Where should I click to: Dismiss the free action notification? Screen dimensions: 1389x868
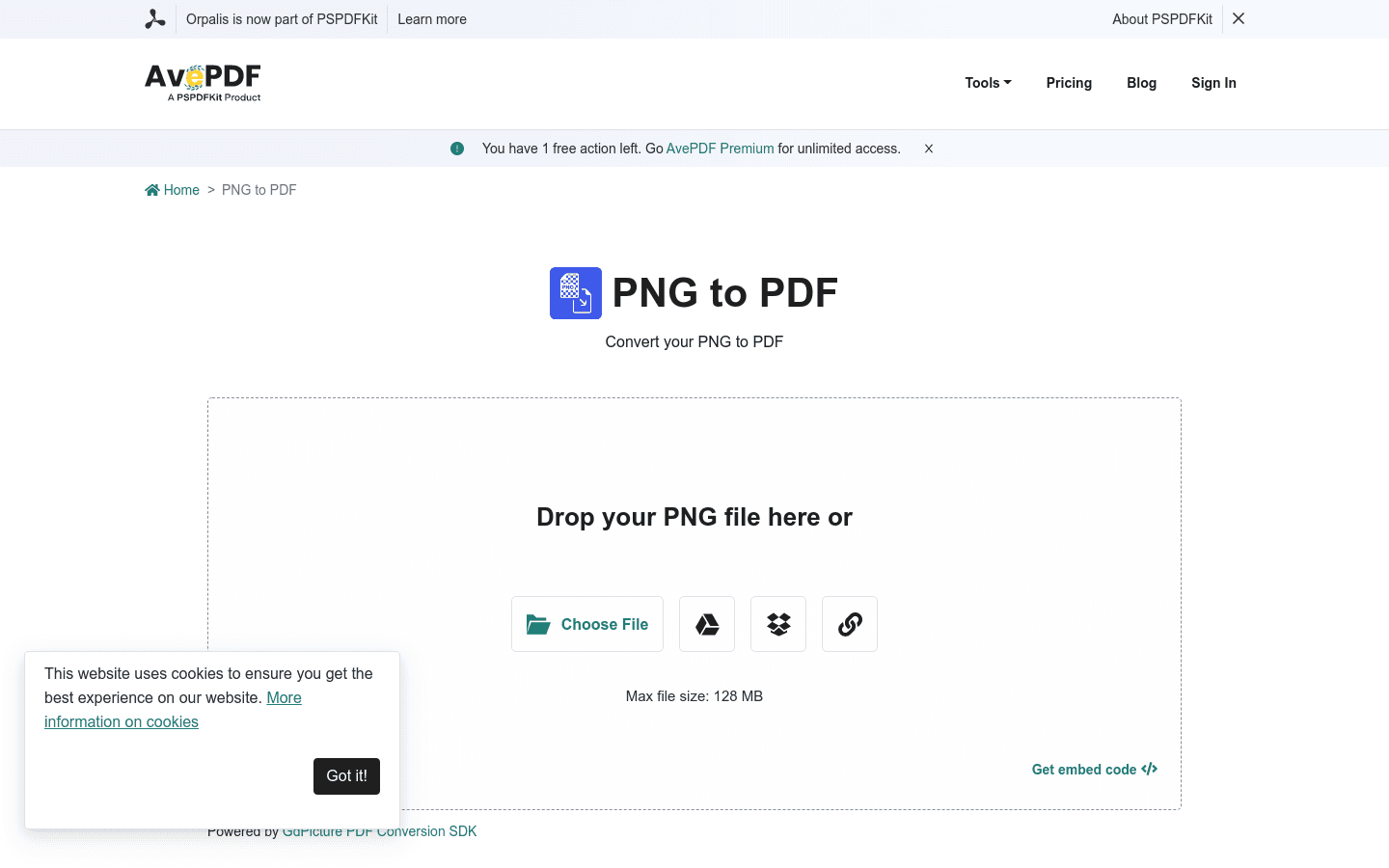click(x=928, y=149)
